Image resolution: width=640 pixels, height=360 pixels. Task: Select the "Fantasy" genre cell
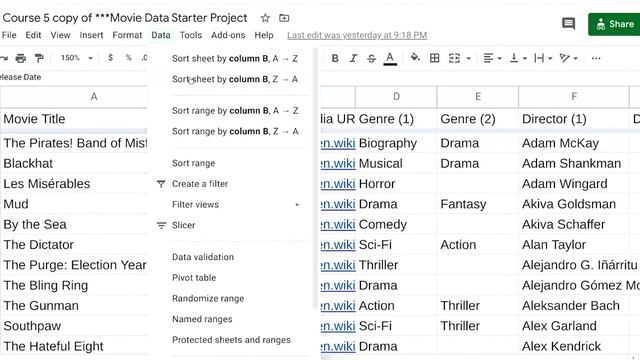tap(478, 204)
